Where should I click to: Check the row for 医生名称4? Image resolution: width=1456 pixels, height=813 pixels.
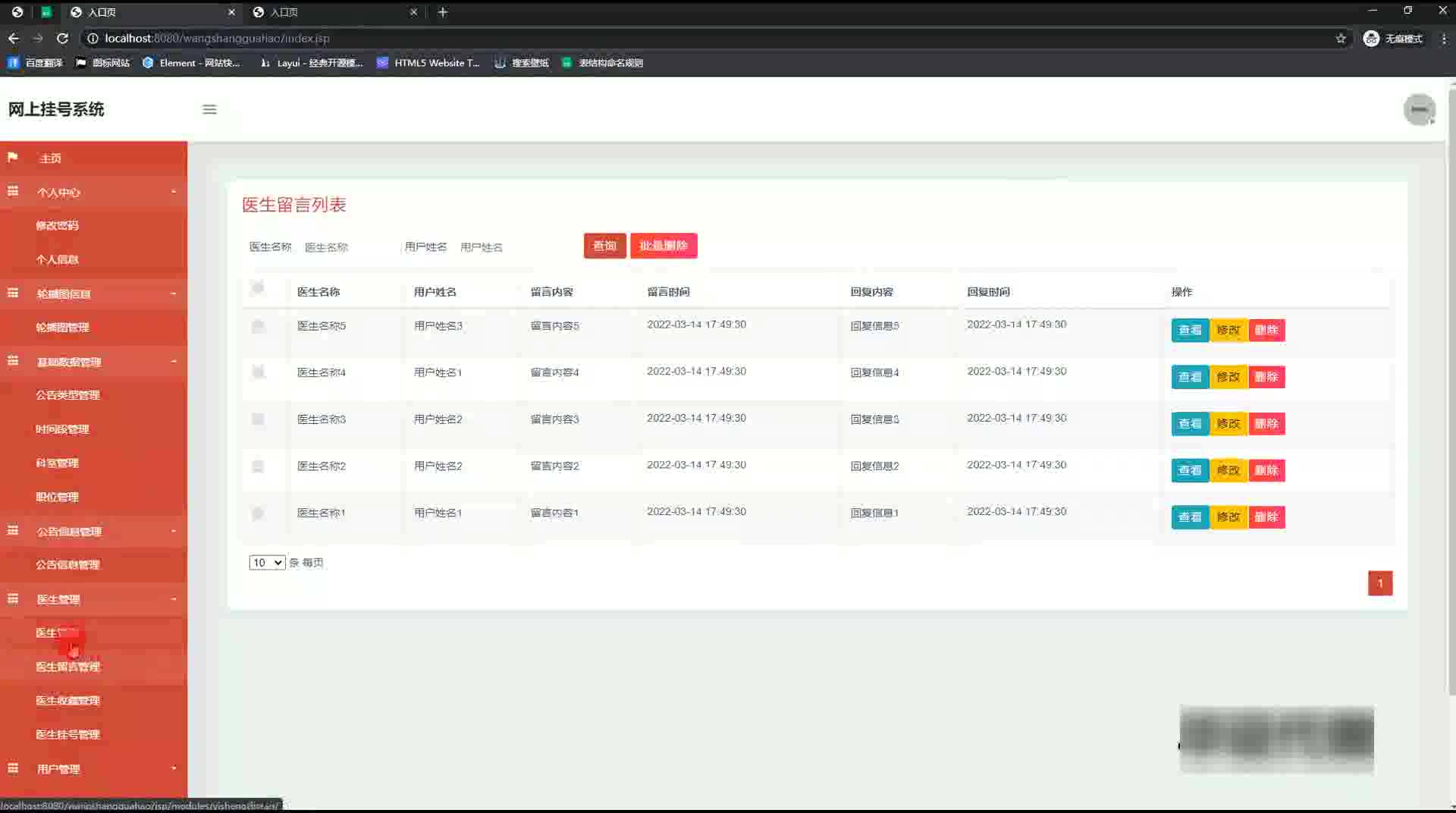coord(258,372)
